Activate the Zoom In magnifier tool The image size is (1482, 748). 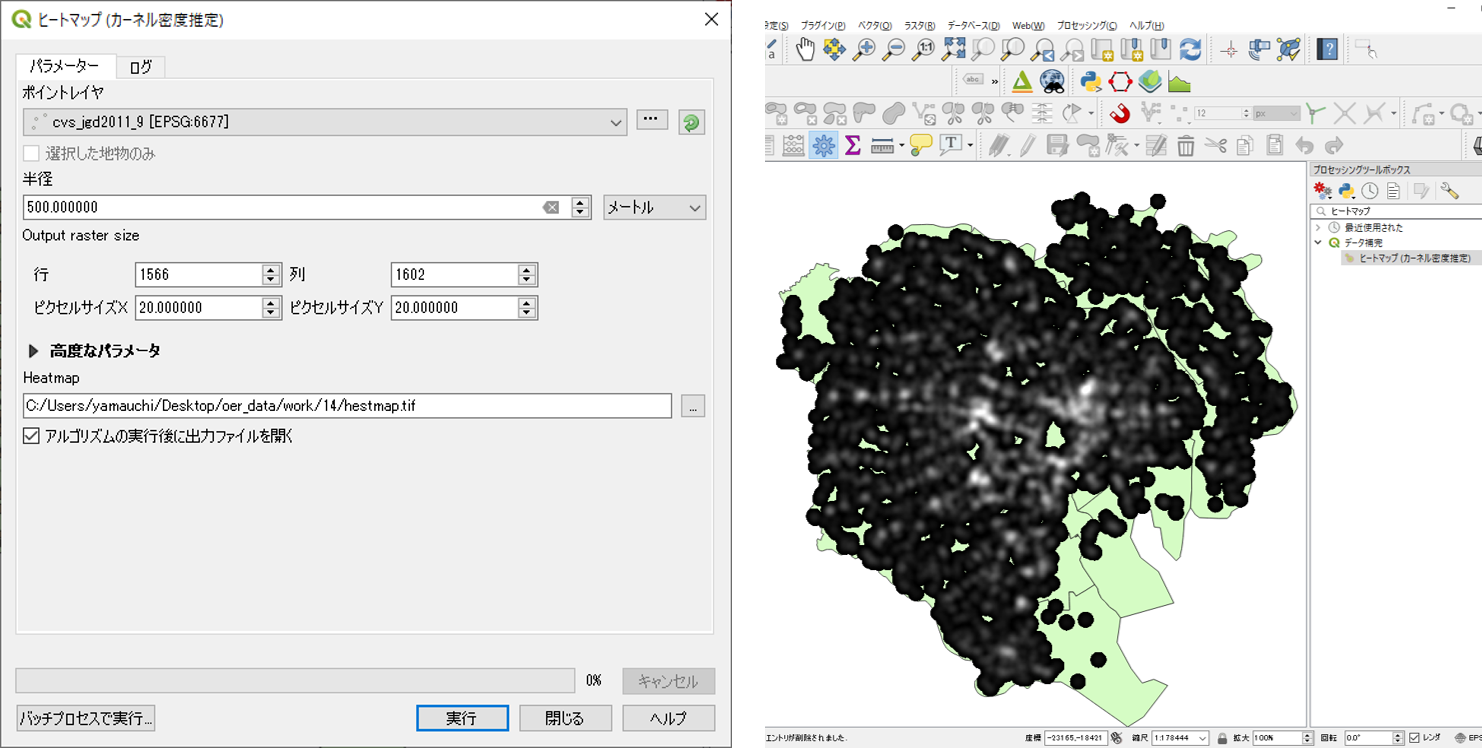point(864,49)
